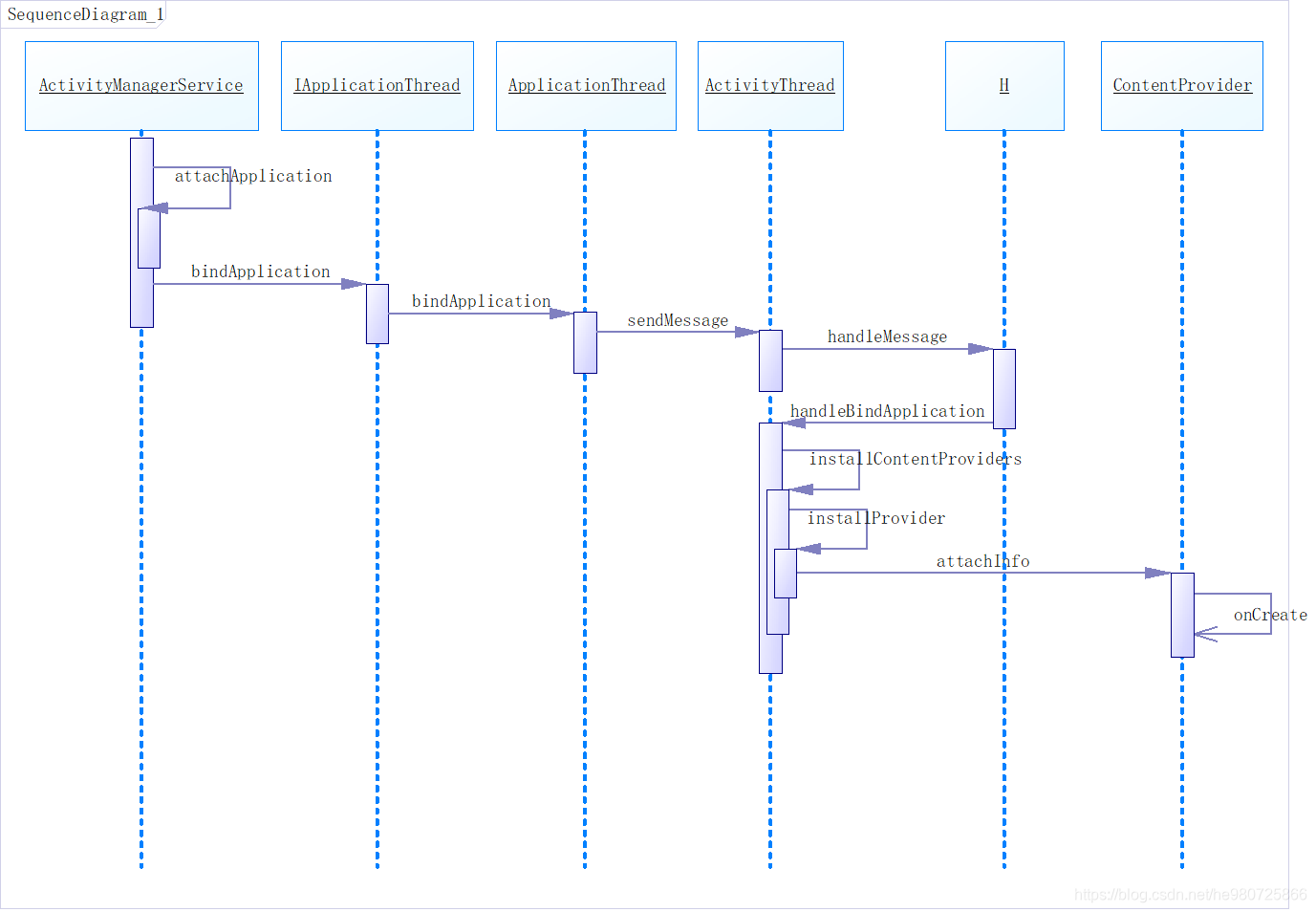
Task: Select the IApplicationThread lifeline box
Action: coord(378,86)
